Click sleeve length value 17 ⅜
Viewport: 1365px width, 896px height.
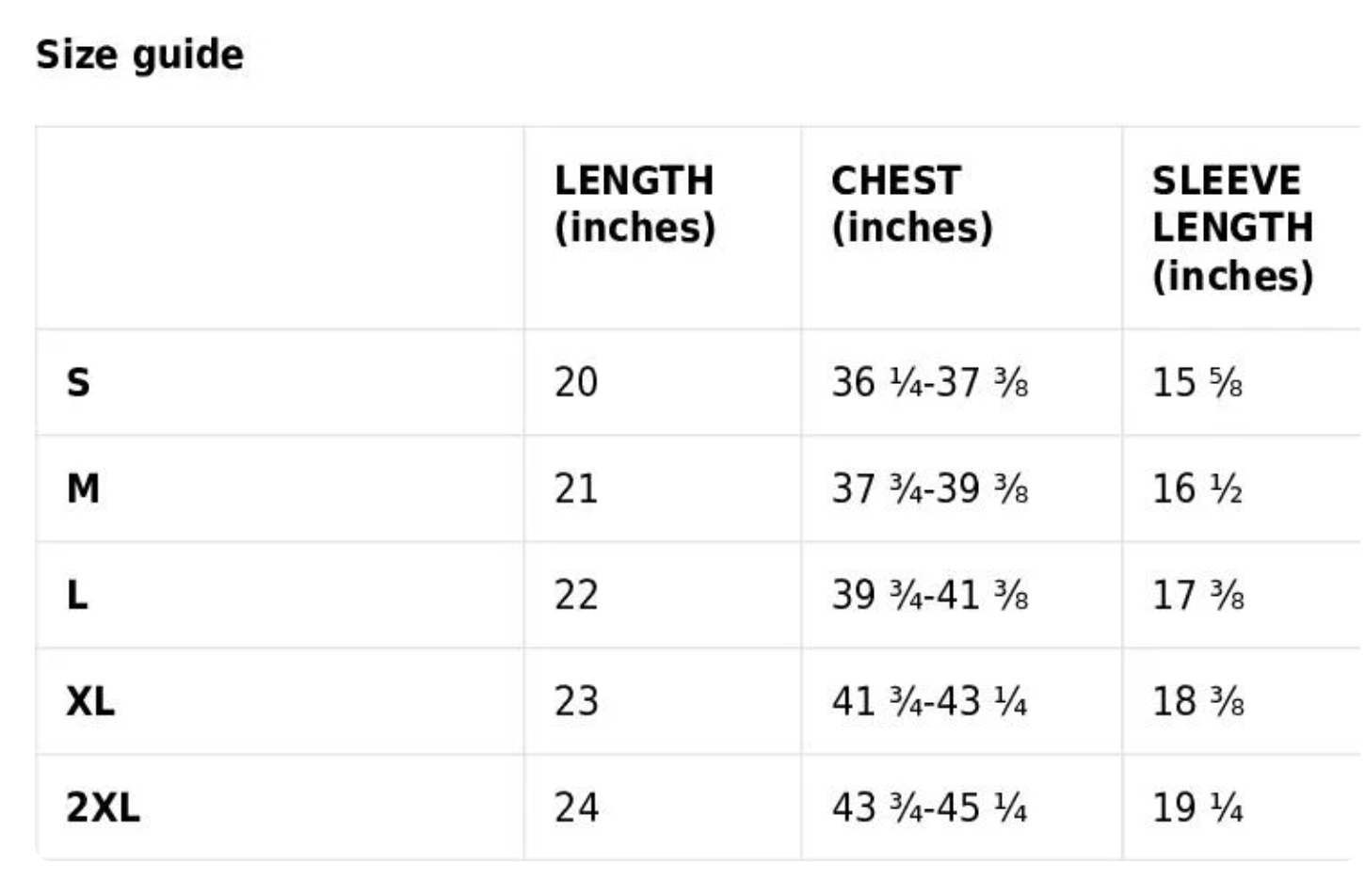(x=1197, y=596)
